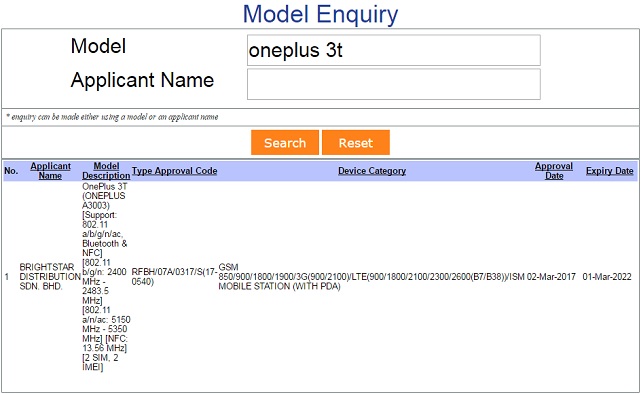
Task: Click the orange Reset button
Action: tap(356, 143)
